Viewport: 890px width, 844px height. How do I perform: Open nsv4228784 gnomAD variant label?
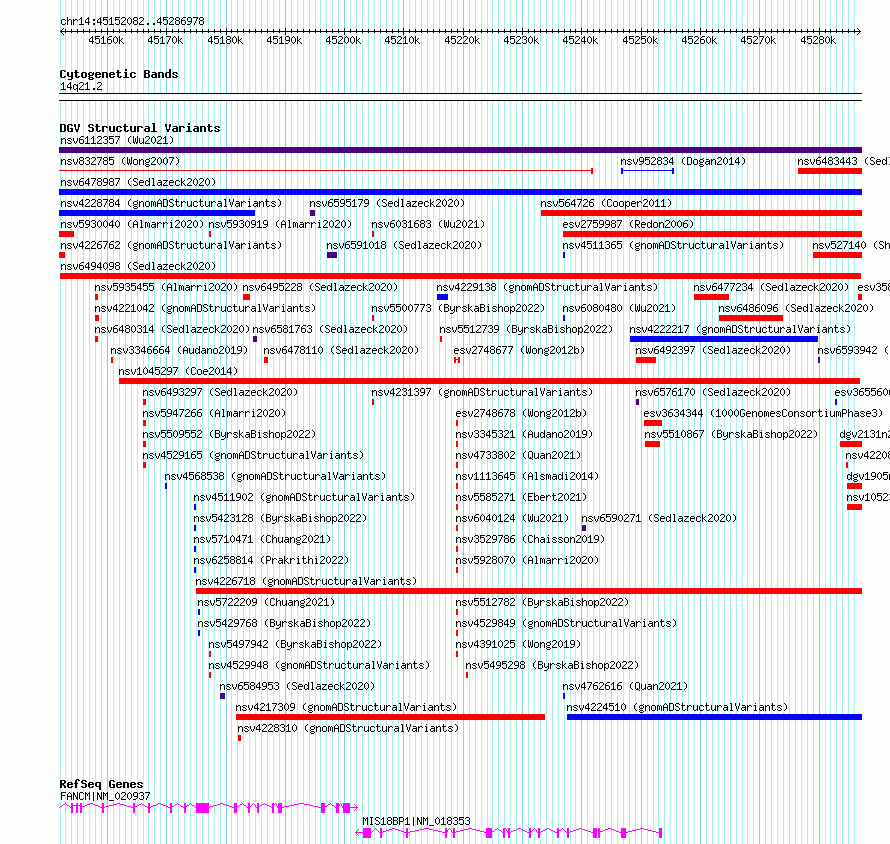[171, 203]
